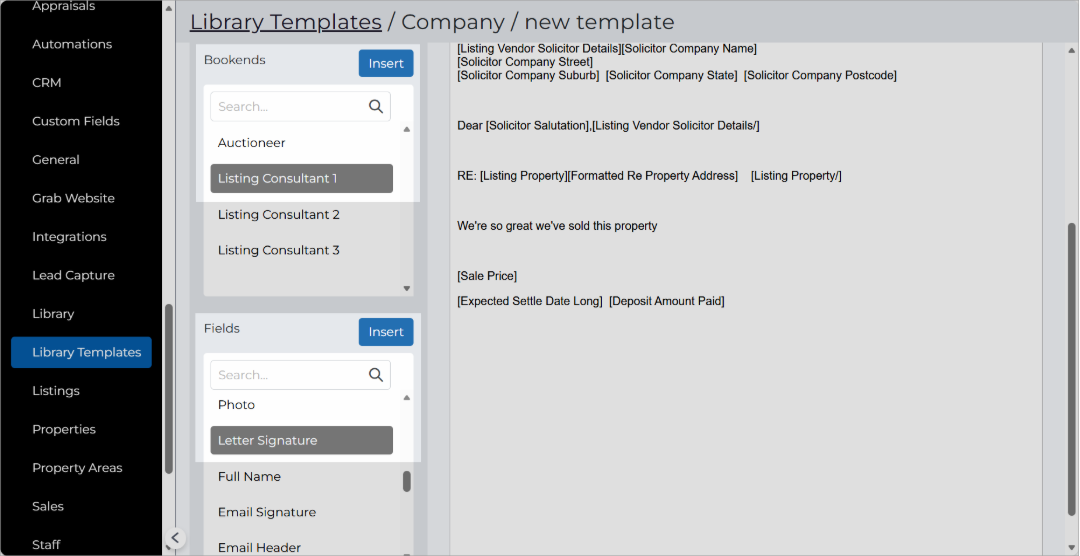Insert the selected Fields item
This screenshot has width=1080, height=556.
click(386, 332)
